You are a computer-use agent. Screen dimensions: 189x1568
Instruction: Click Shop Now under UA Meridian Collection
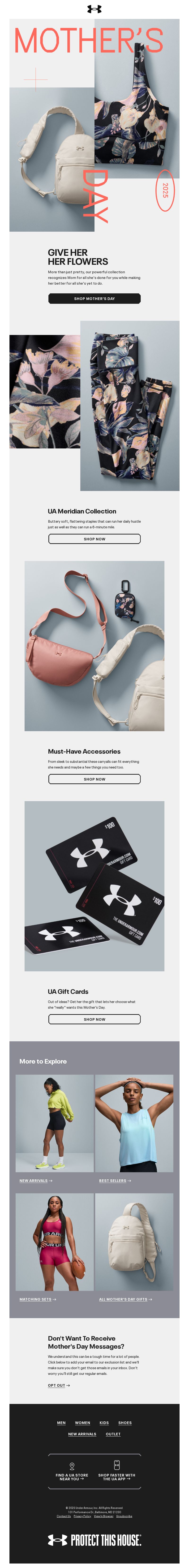[94, 539]
